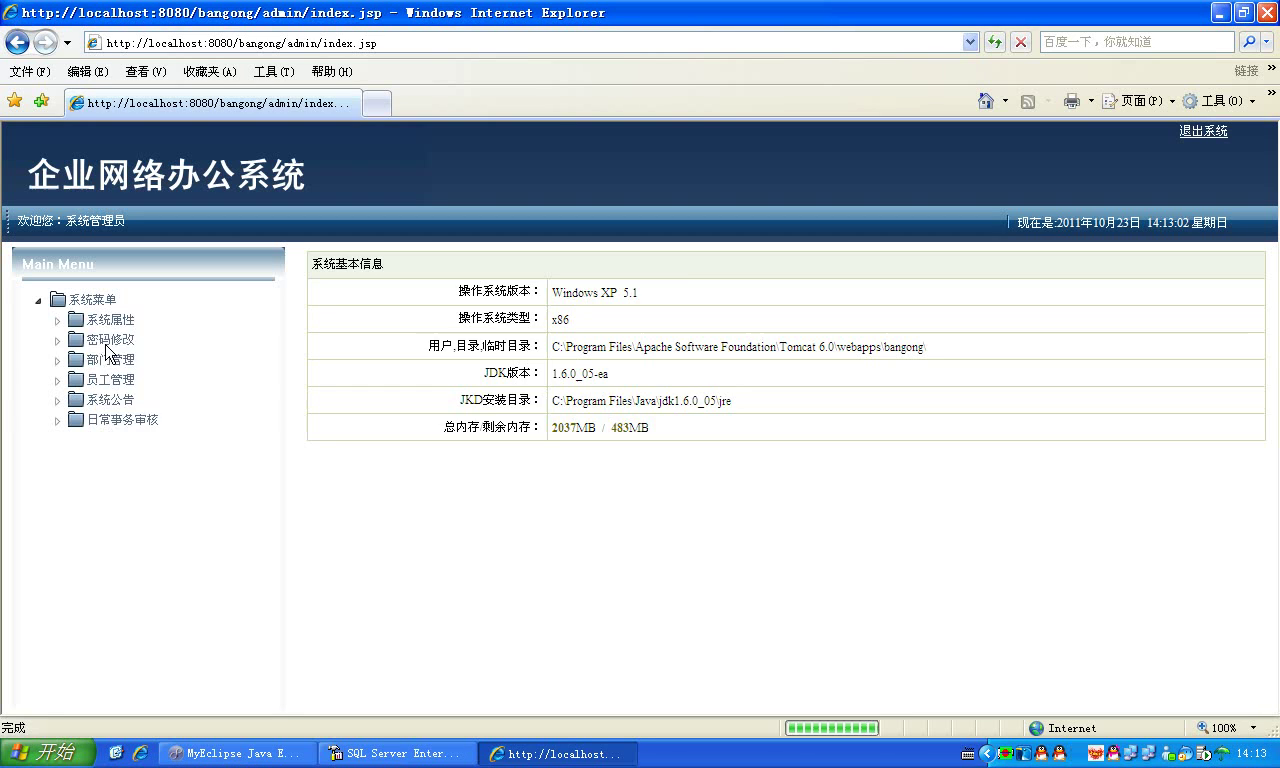Click the 百度 search input box
This screenshot has width=1280, height=768.
click(x=1136, y=42)
